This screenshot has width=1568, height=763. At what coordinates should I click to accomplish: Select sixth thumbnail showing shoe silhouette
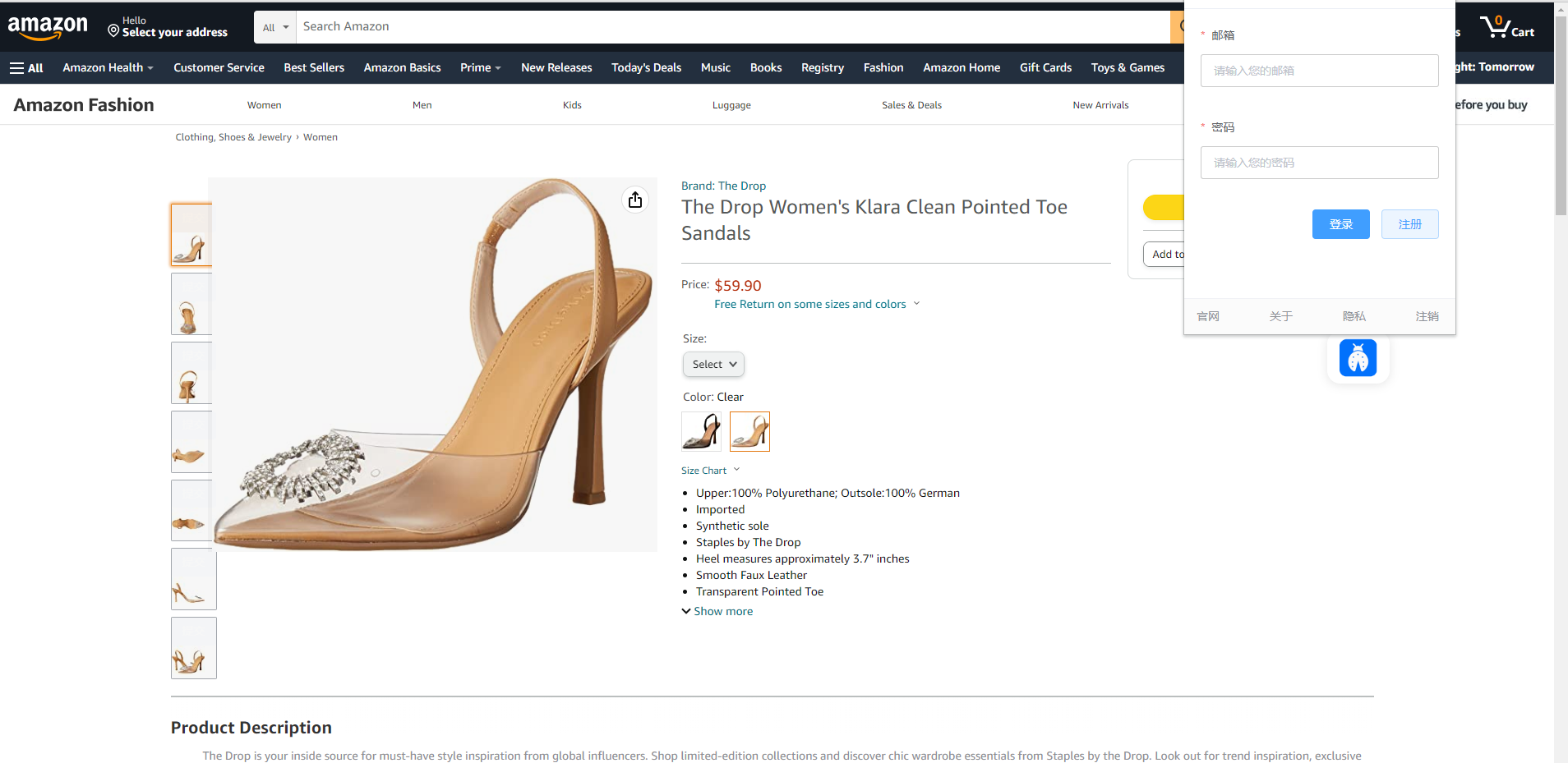click(x=194, y=579)
